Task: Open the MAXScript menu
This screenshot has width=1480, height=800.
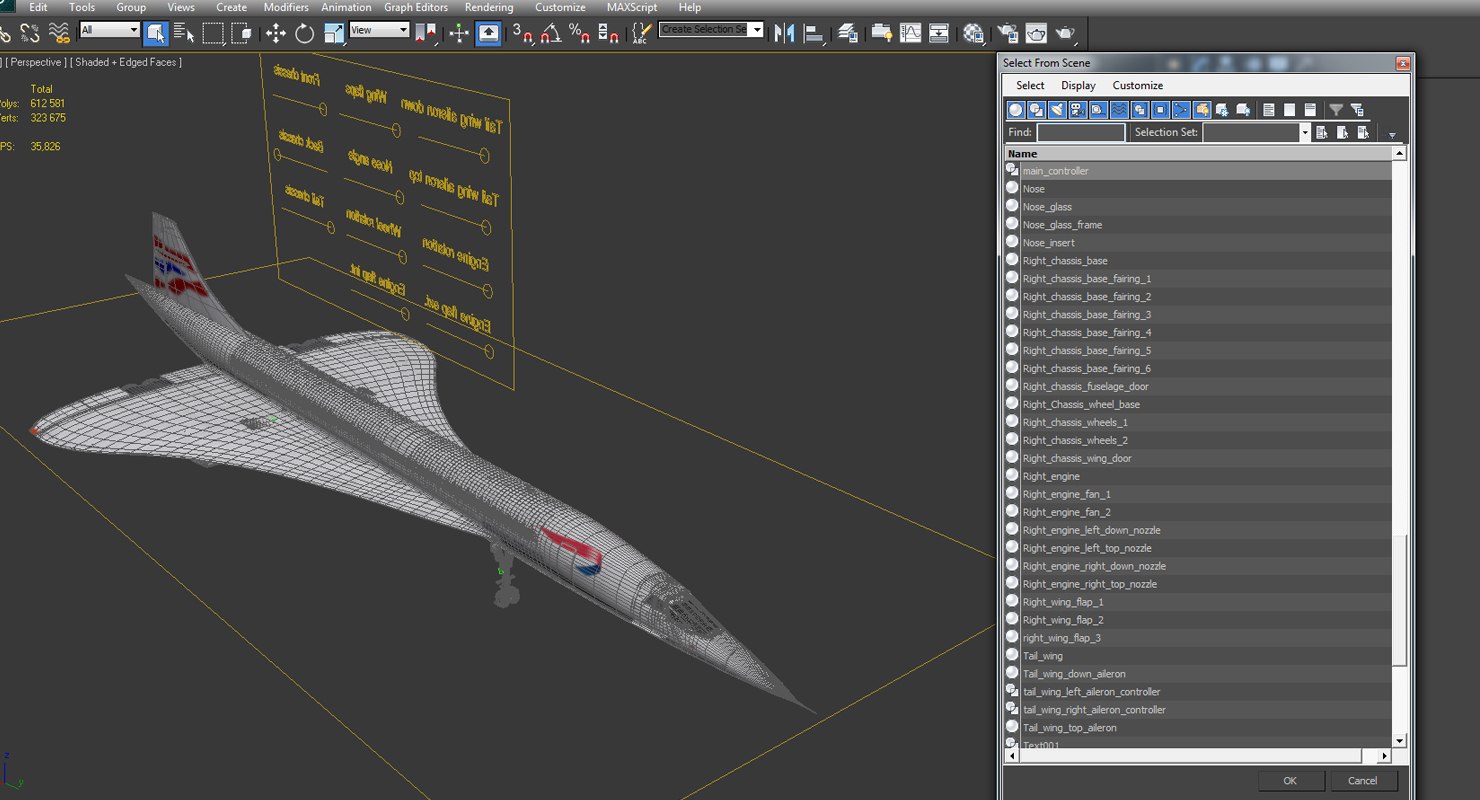Action: coord(632,7)
